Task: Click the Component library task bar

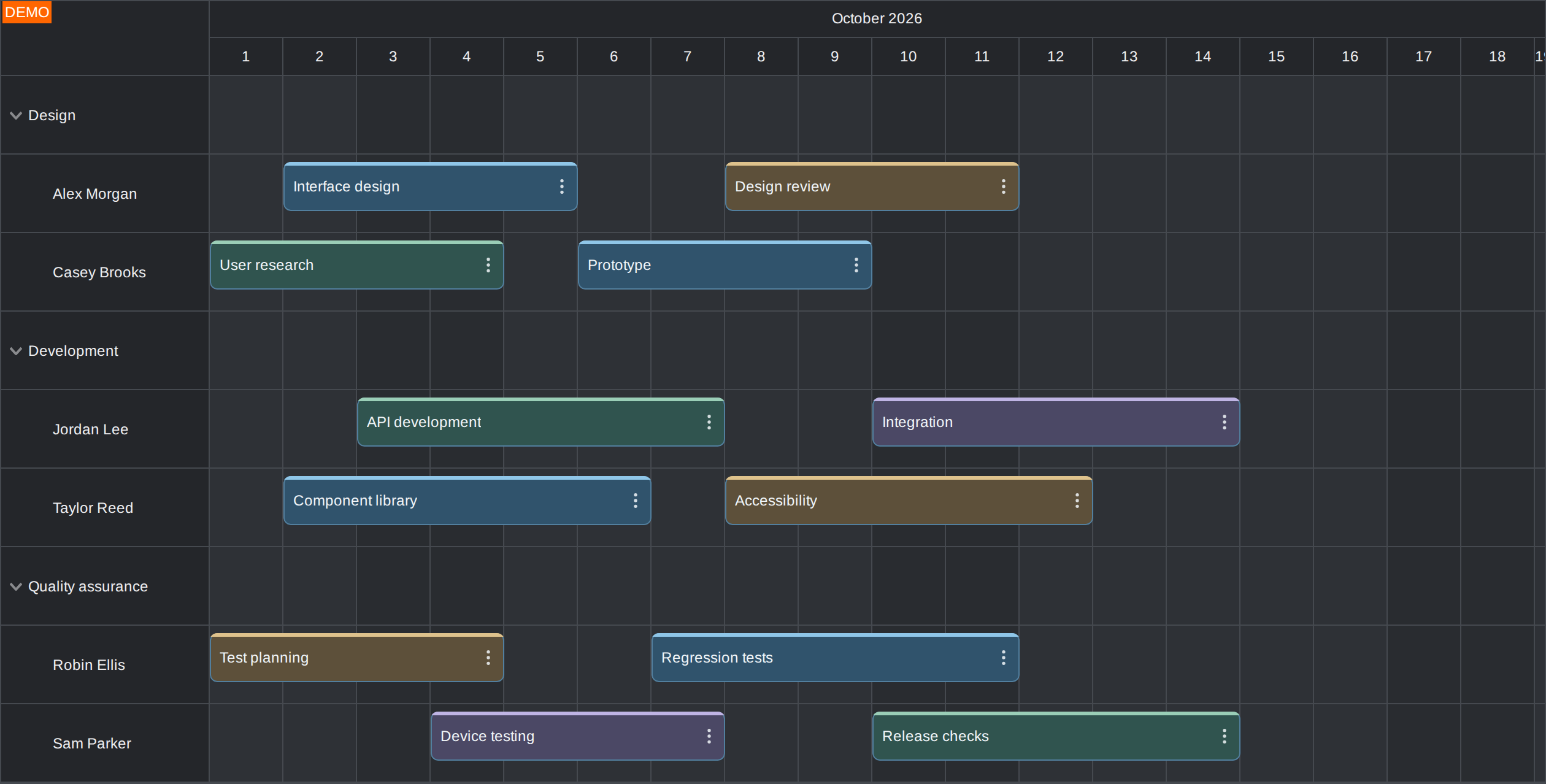Action: click(467, 501)
